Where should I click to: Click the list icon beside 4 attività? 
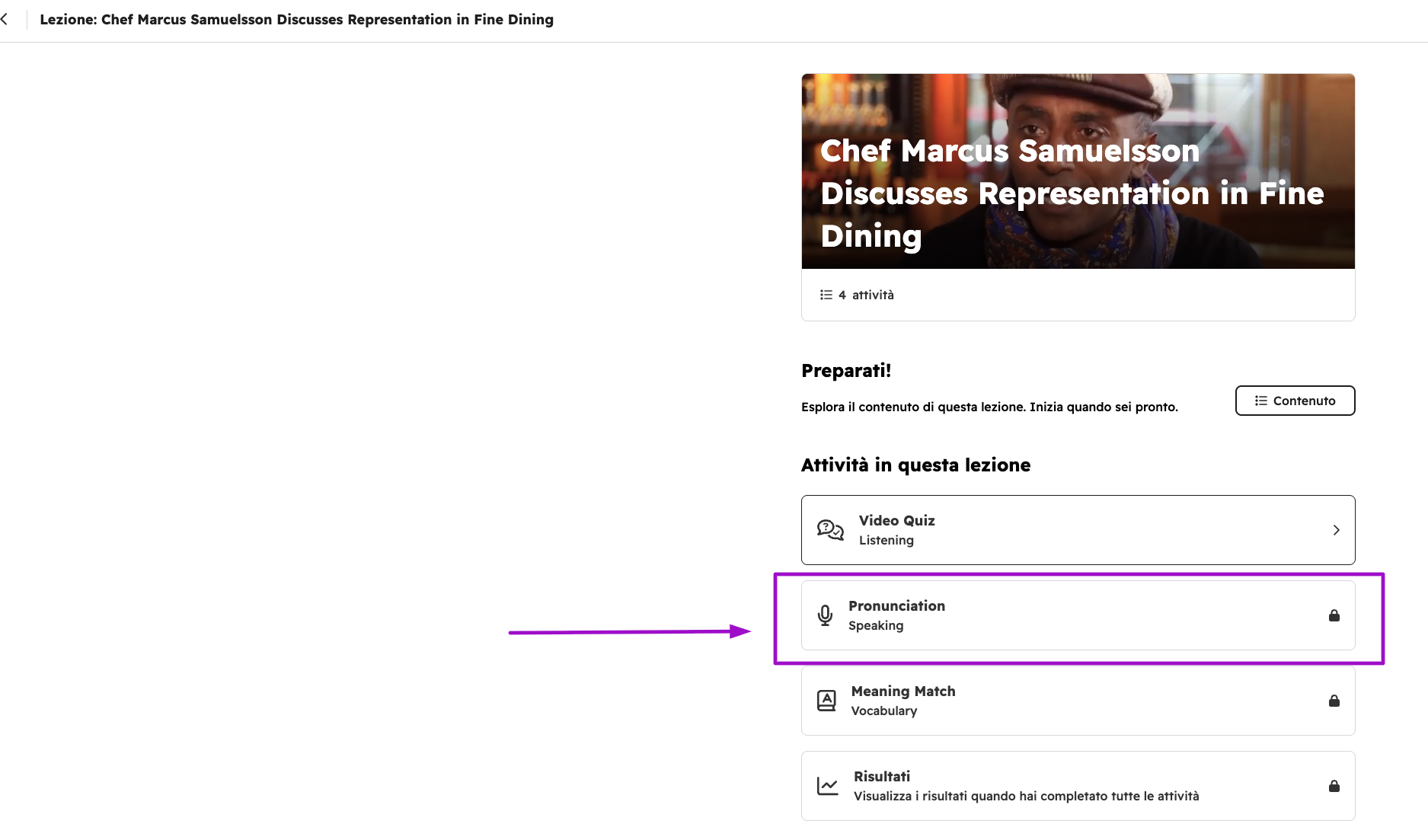click(x=826, y=295)
